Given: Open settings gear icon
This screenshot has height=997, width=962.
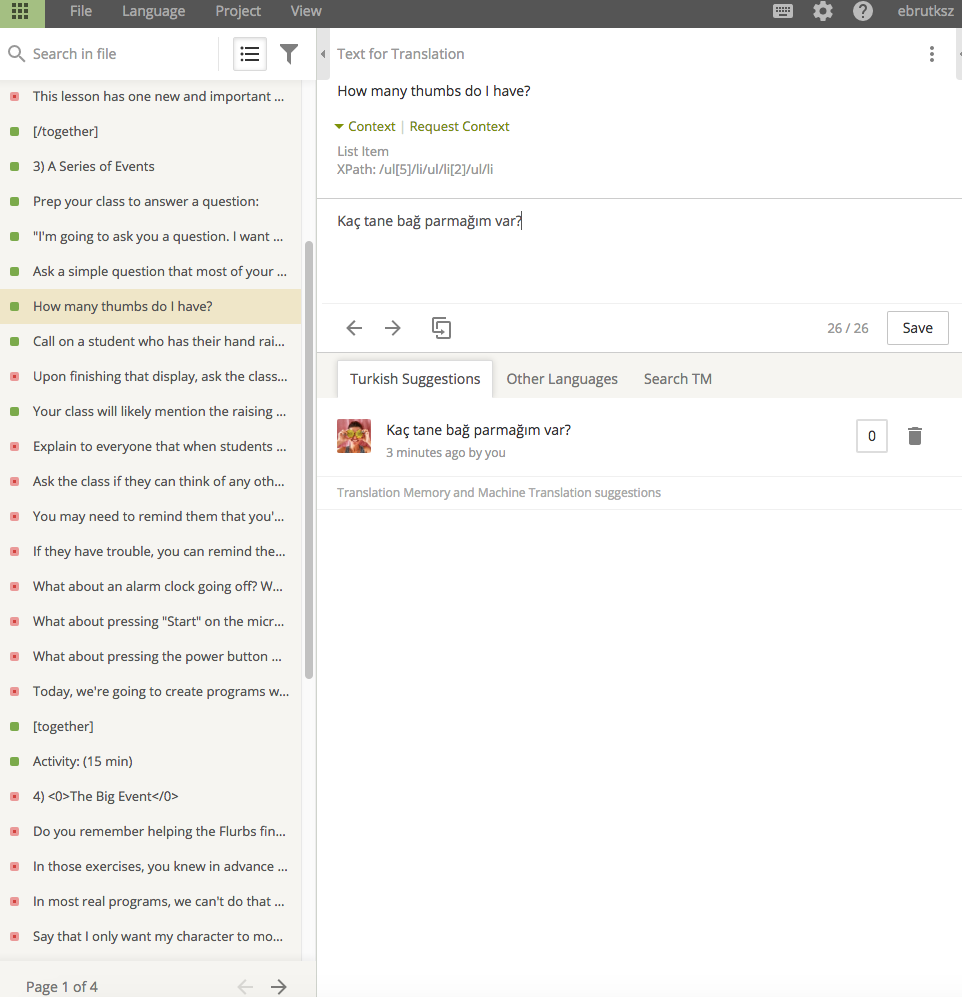Looking at the screenshot, I should 823,11.
